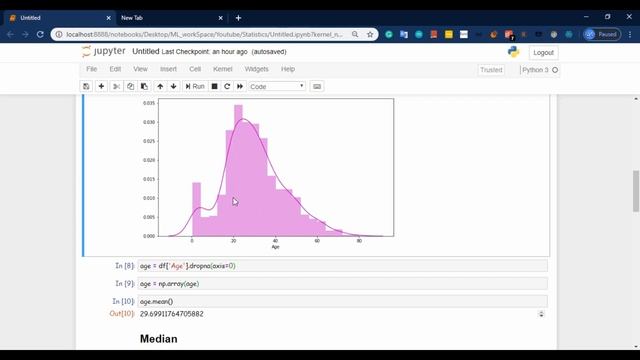Image resolution: width=640 pixels, height=360 pixels.
Task: Click code cell In [8] age dropna
Action: click(x=342, y=266)
